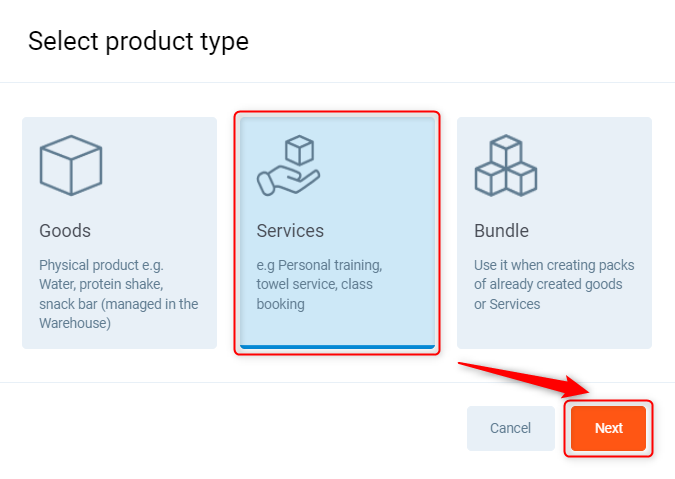Cancel the product type selection
The width and height of the screenshot is (675, 479).
[510, 428]
